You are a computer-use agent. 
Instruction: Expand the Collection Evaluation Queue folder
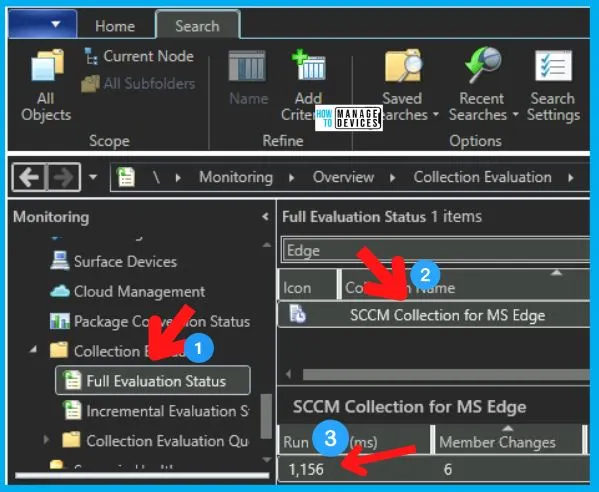(46, 440)
